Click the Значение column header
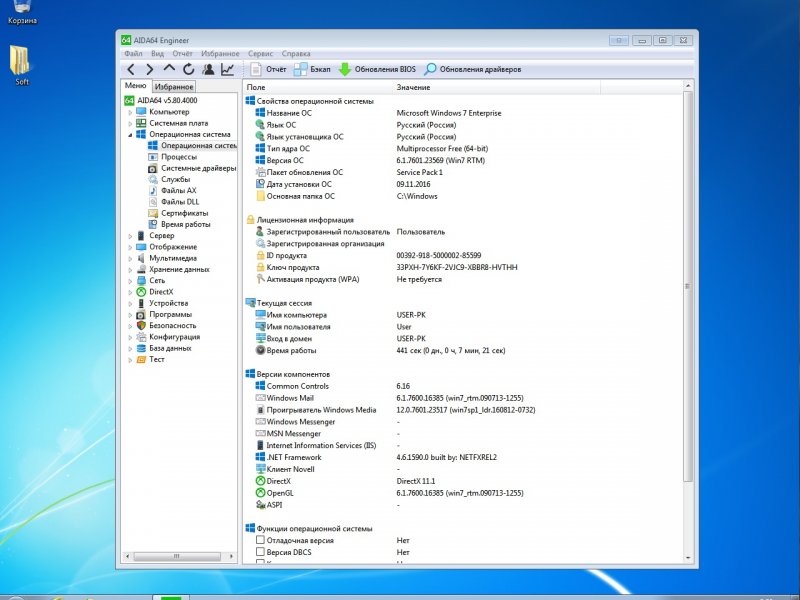Screen dimensions: 800x600 [x=497, y=87]
